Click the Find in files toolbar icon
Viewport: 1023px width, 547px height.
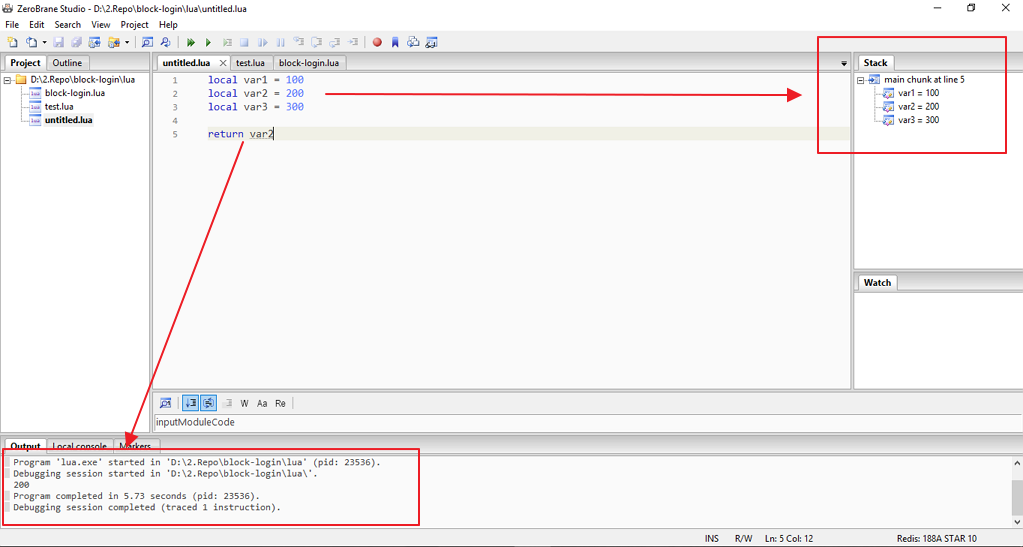point(164,42)
